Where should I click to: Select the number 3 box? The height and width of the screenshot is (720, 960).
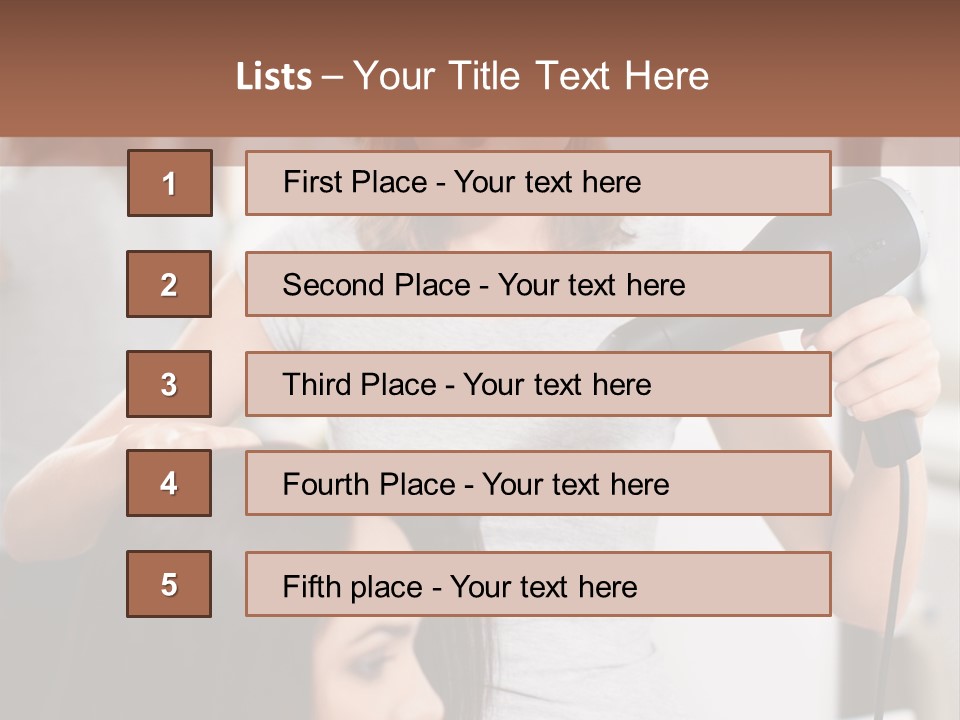tap(169, 384)
